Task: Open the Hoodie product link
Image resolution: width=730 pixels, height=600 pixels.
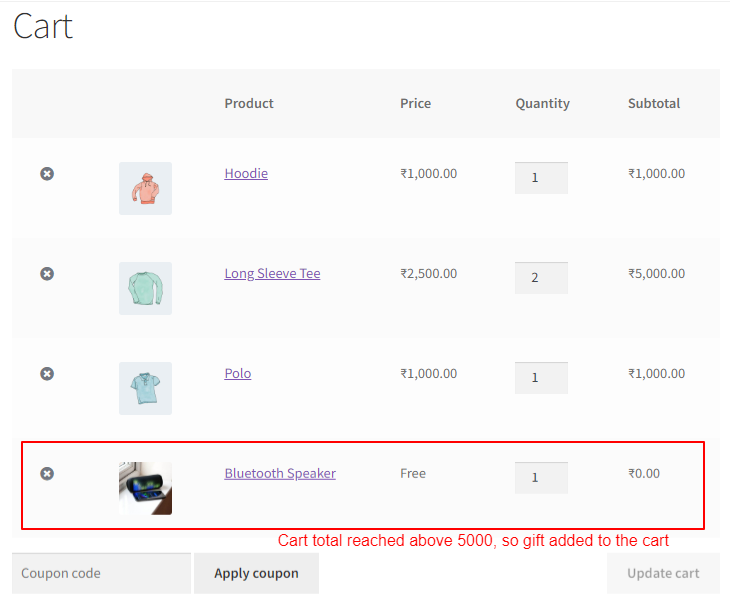Action: (x=246, y=174)
